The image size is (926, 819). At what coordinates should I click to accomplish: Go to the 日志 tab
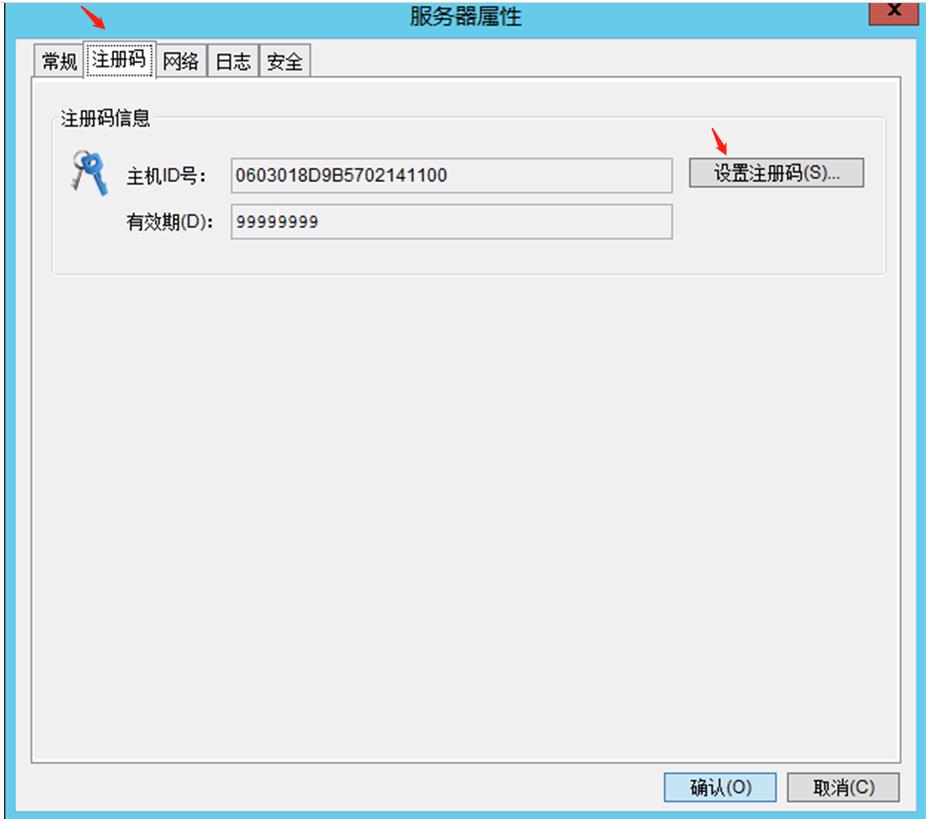pyautogui.click(x=233, y=62)
